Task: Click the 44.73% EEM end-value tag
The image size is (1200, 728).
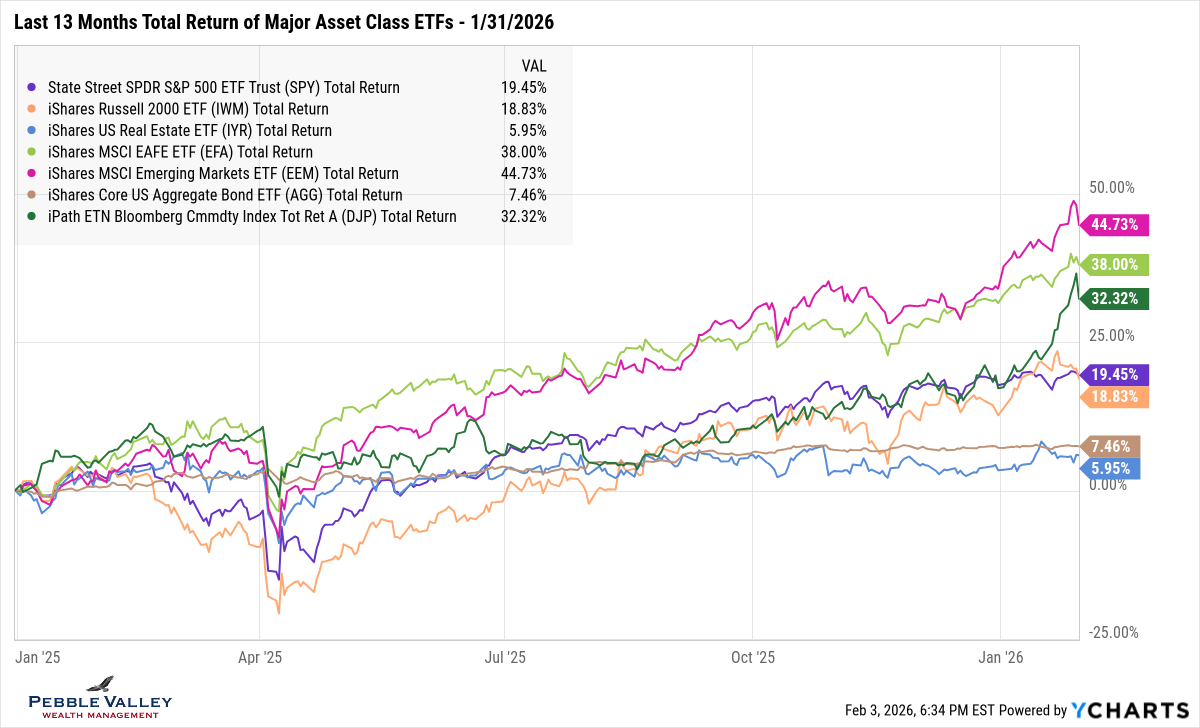Action: pyautogui.click(x=1114, y=225)
